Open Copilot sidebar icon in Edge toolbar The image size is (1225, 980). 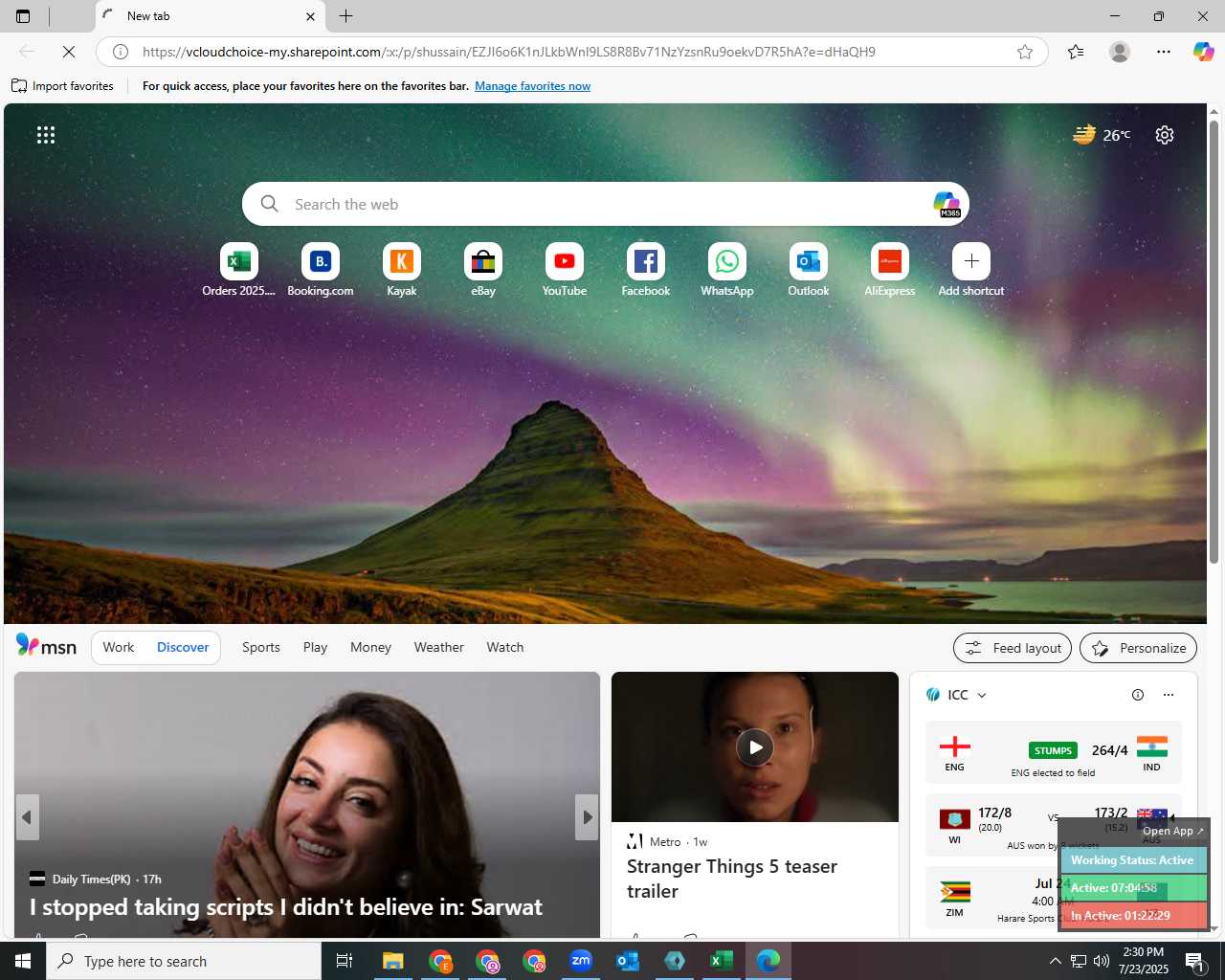click(1203, 52)
